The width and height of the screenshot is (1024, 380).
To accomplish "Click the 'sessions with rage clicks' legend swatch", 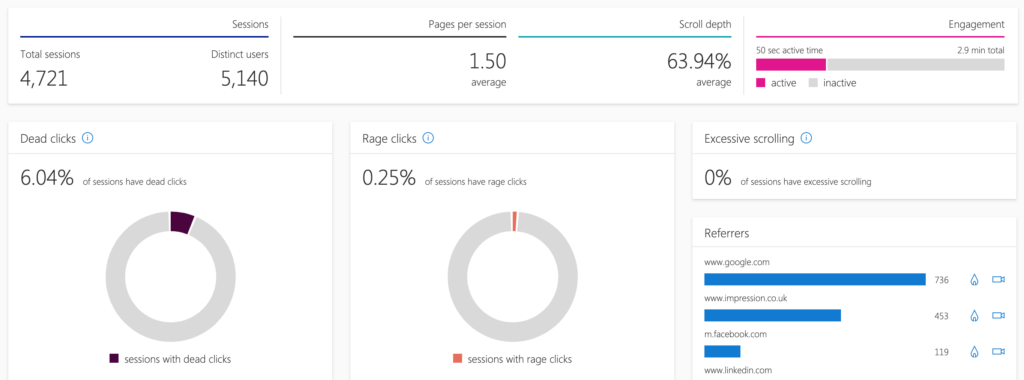I will coord(457,358).
